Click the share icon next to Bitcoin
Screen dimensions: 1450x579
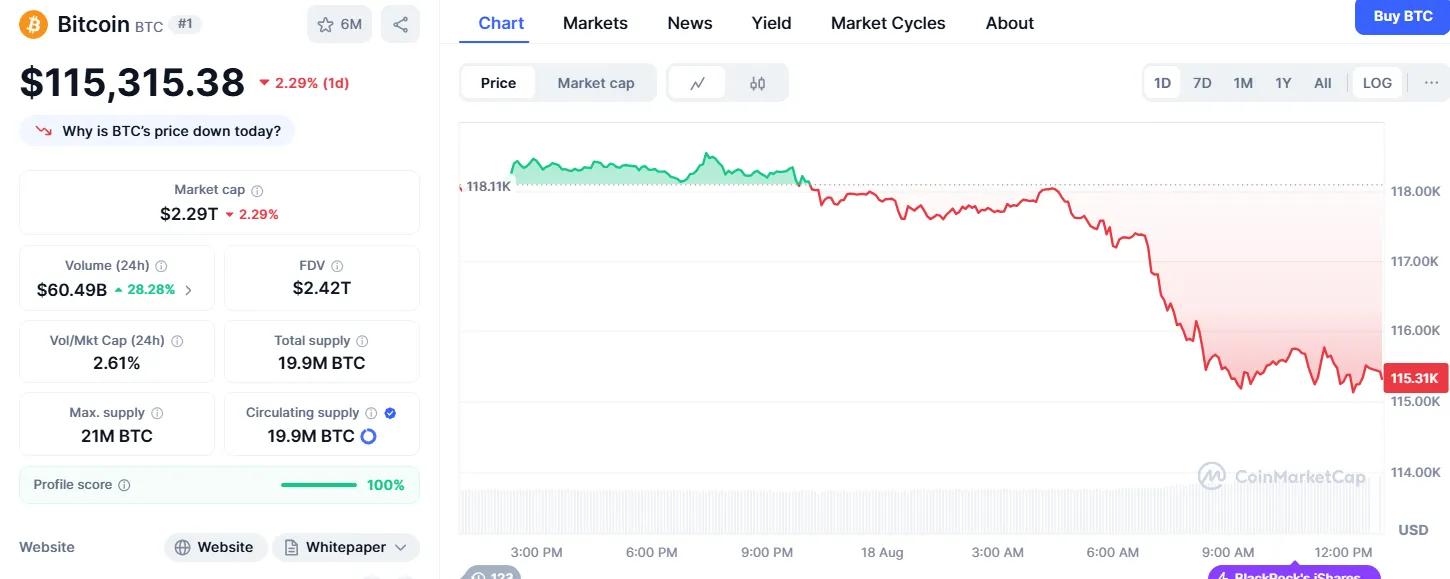point(400,25)
